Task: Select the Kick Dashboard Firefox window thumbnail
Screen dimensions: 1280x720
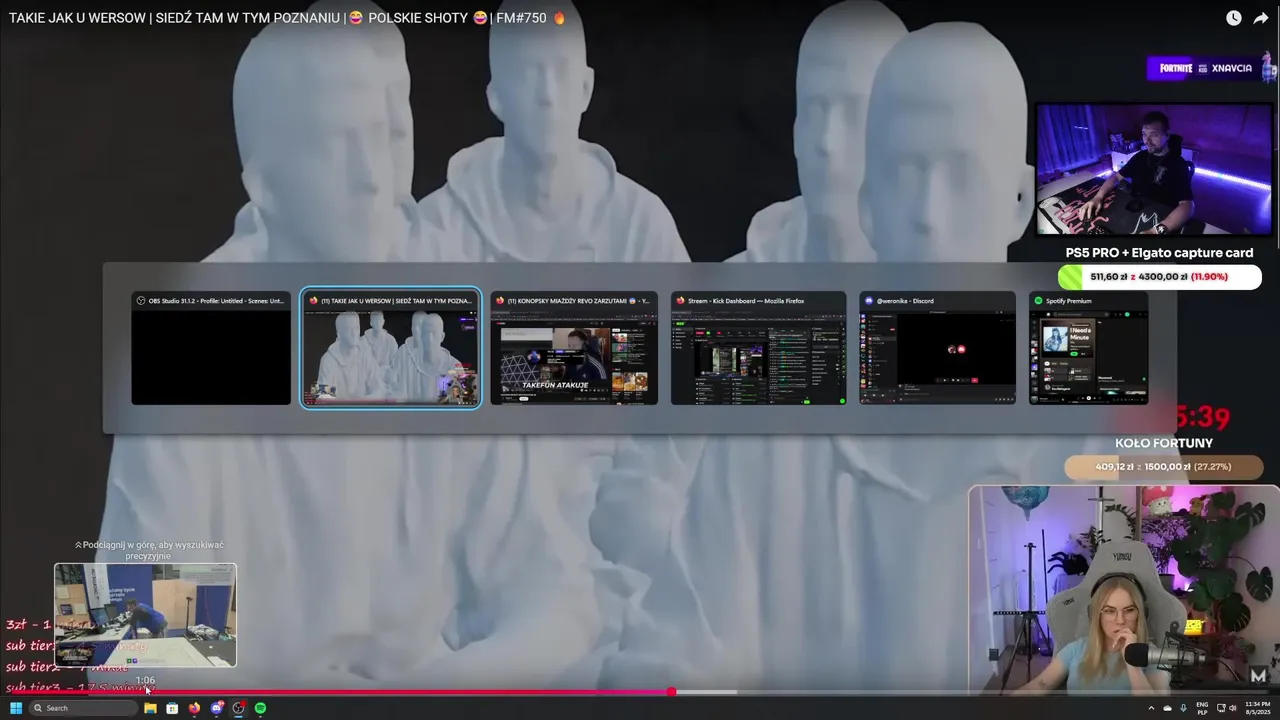Action: pyautogui.click(x=758, y=348)
